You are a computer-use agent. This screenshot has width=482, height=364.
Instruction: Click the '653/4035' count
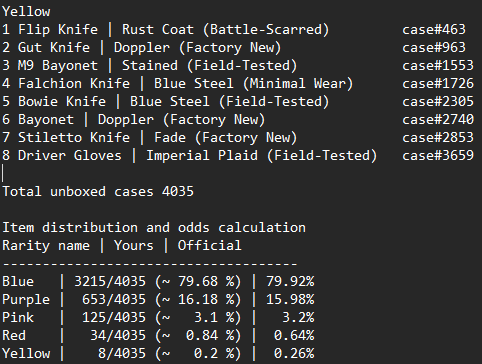114,300
